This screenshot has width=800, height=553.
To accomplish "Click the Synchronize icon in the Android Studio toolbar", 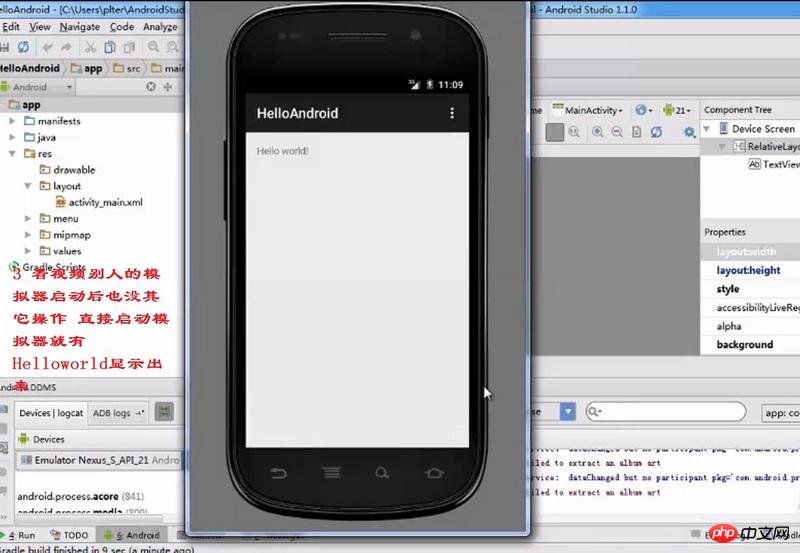I will coord(23,47).
